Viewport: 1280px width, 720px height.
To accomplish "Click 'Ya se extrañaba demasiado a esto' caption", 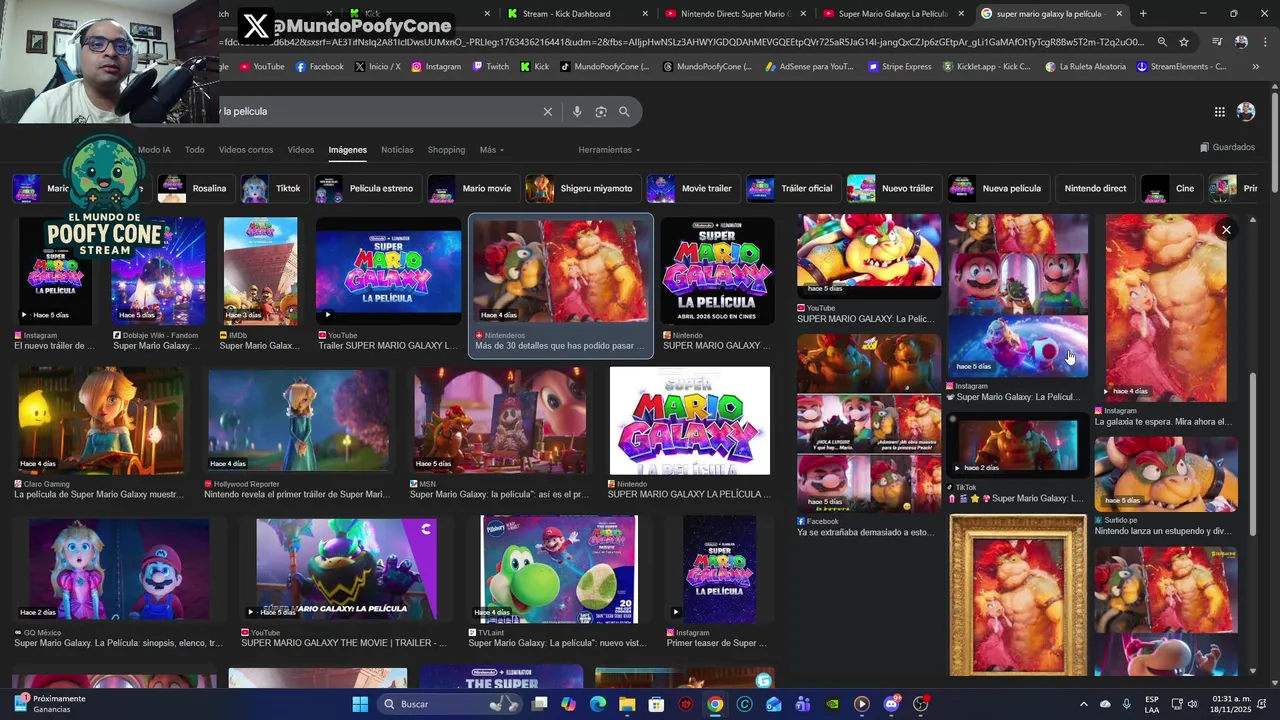I will 868,533.
